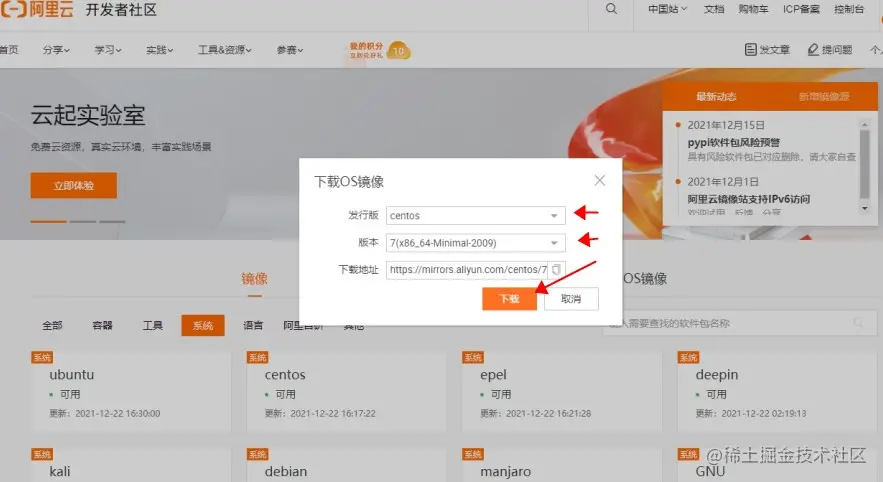Click the news panel scroll up arrow

(865, 123)
